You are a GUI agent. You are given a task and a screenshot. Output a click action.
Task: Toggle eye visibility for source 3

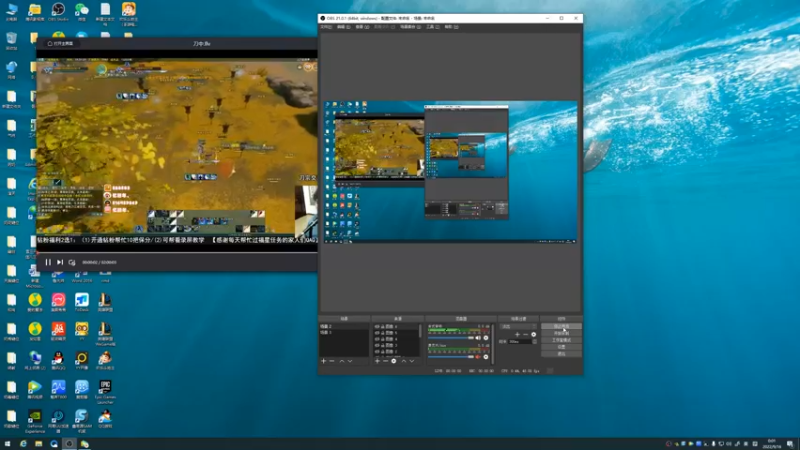click(377, 345)
